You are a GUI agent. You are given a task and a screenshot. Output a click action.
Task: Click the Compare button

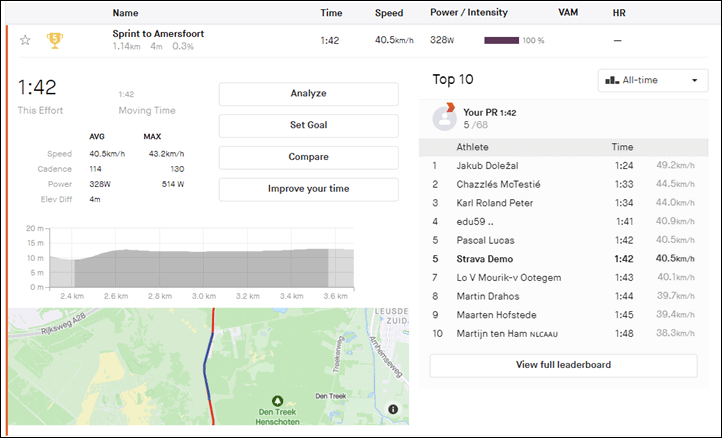click(309, 157)
